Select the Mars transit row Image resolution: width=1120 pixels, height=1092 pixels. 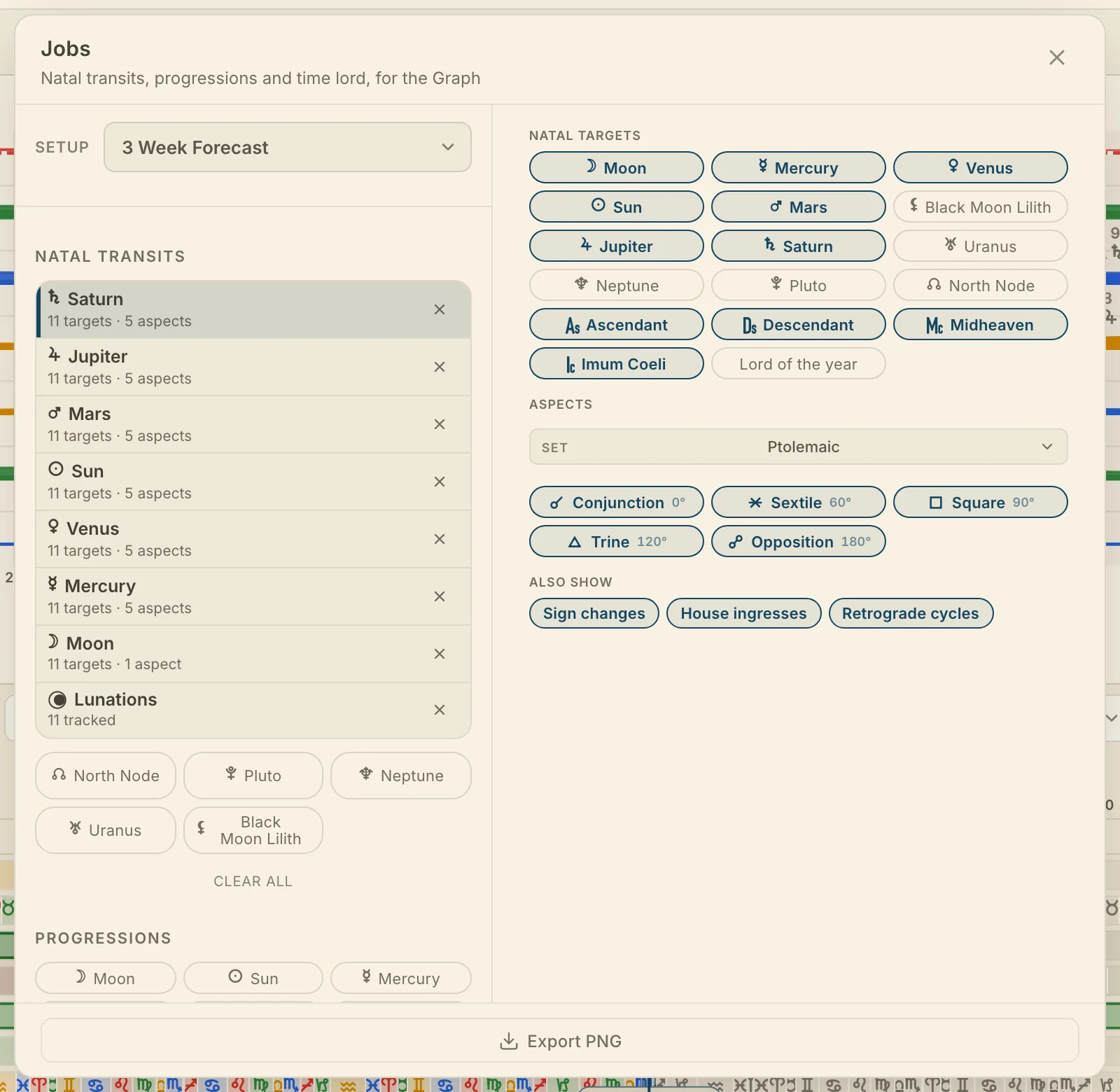pos(253,424)
